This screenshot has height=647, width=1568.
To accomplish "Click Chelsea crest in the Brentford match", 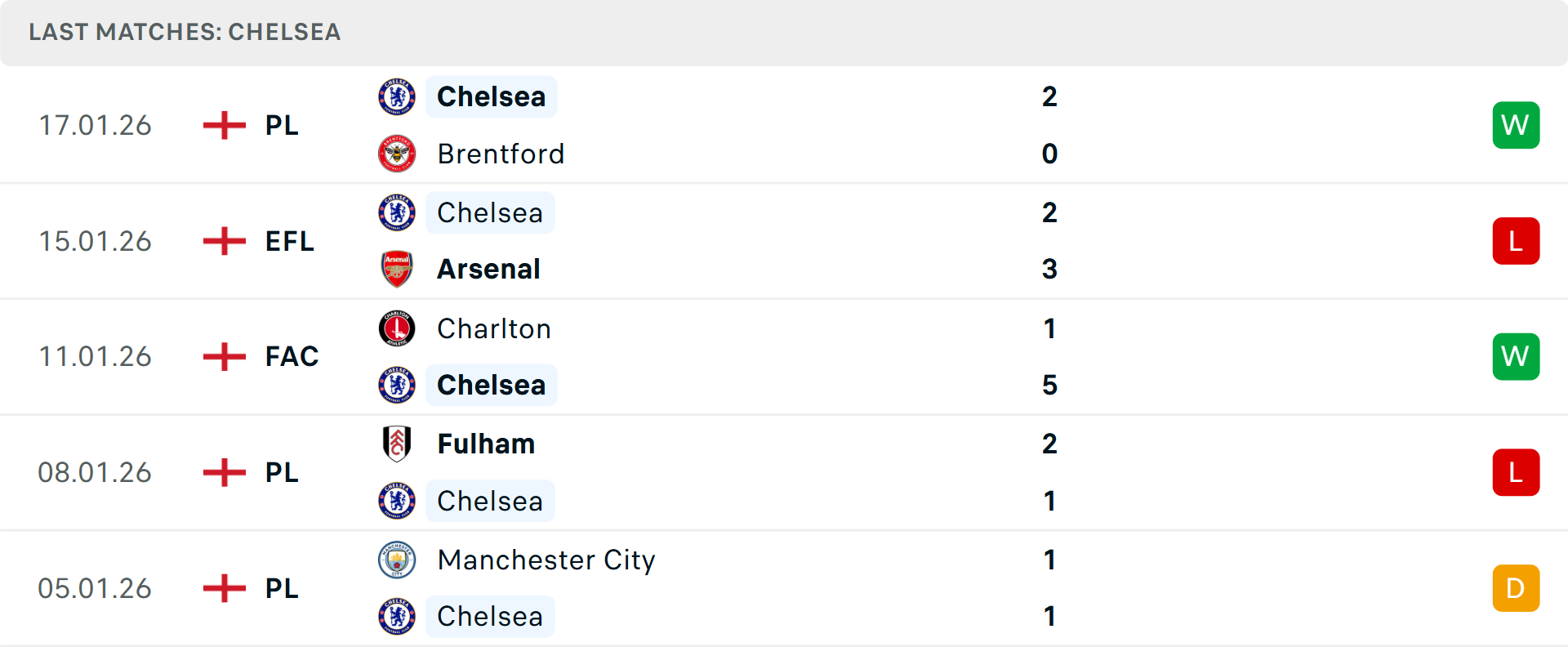I will click(397, 96).
